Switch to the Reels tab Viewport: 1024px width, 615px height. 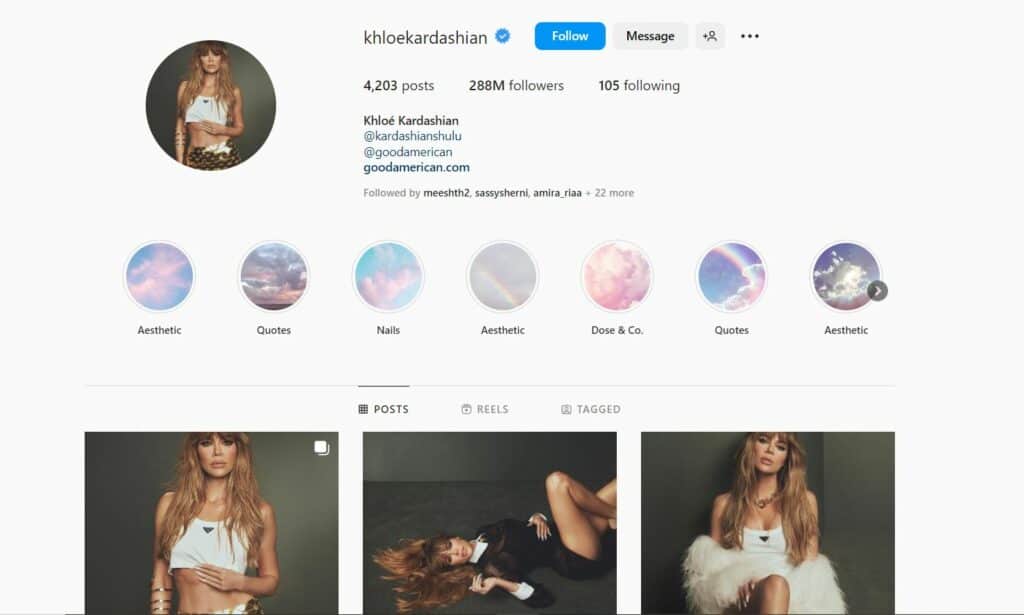pos(485,409)
